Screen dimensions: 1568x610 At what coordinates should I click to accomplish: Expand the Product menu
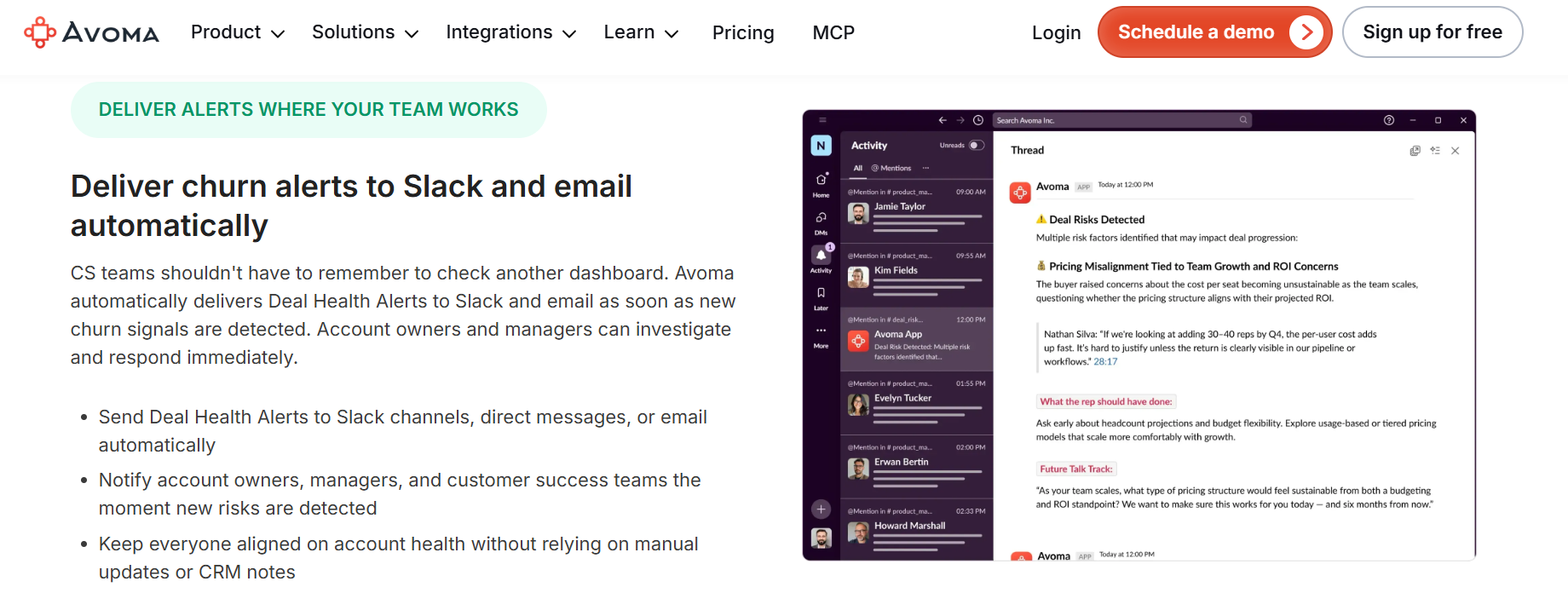[238, 32]
